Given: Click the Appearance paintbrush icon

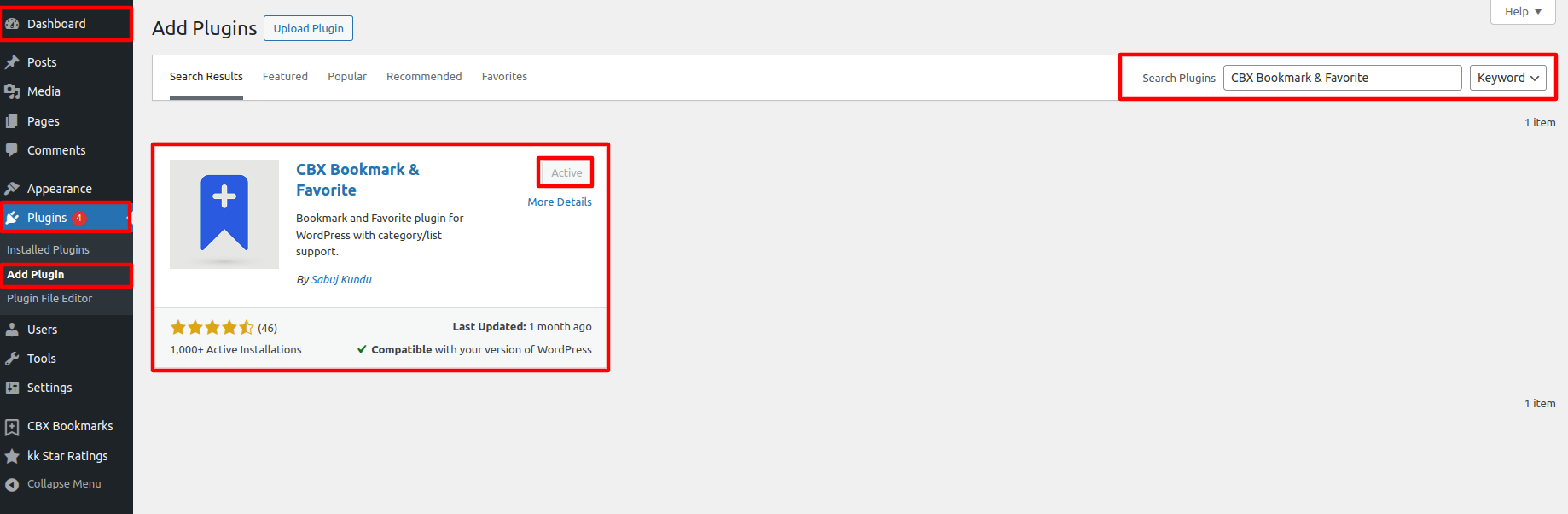Looking at the screenshot, I should pyautogui.click(x=12, y=189).
